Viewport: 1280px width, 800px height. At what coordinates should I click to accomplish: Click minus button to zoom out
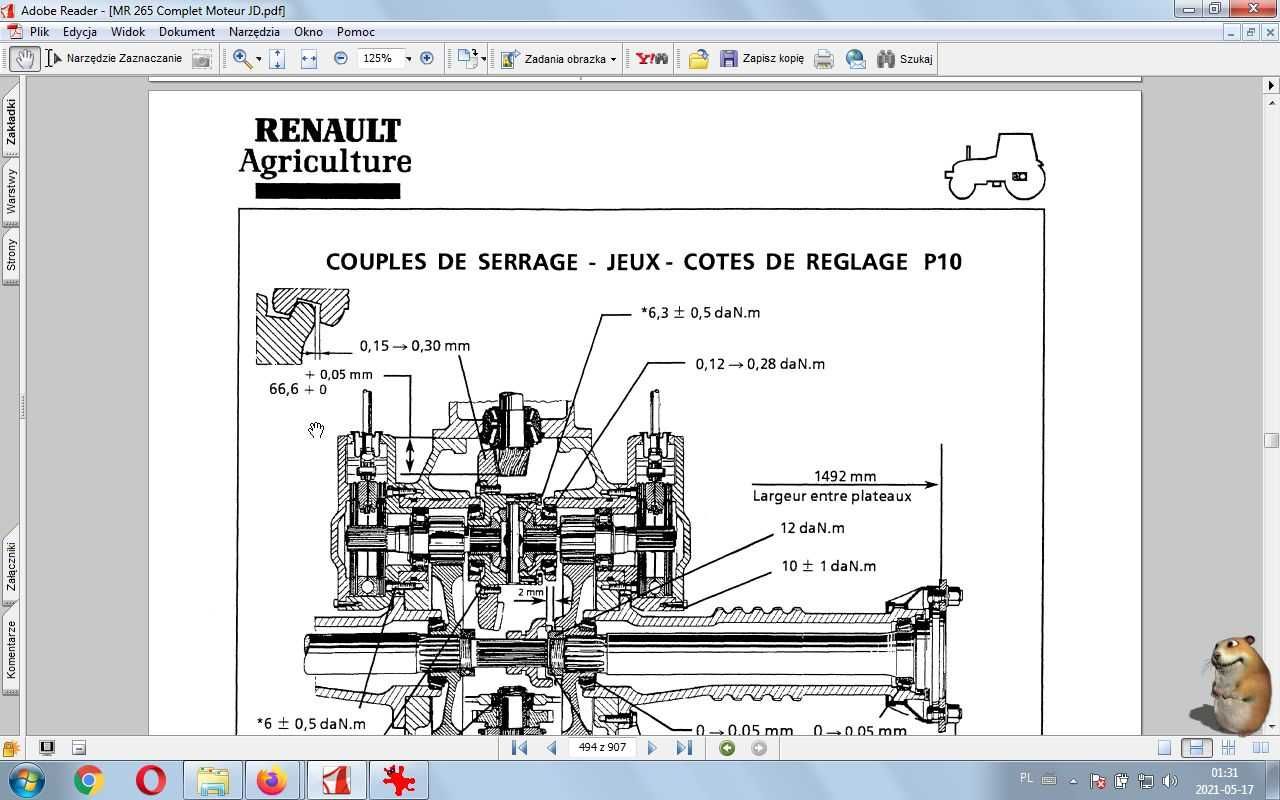[x=340, y=59]
